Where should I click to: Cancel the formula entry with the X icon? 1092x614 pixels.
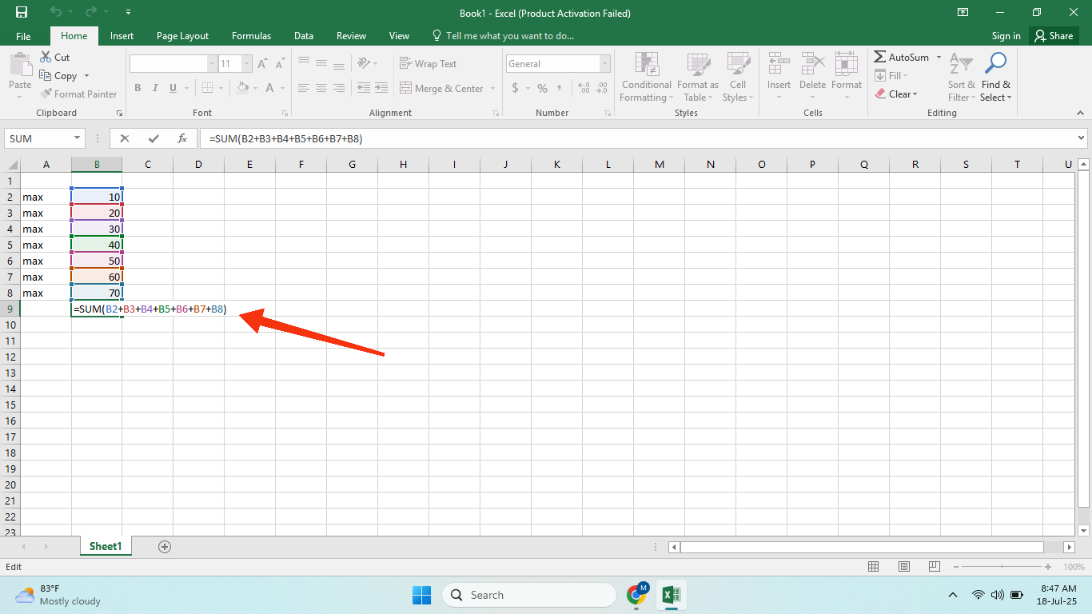[125, 139]
